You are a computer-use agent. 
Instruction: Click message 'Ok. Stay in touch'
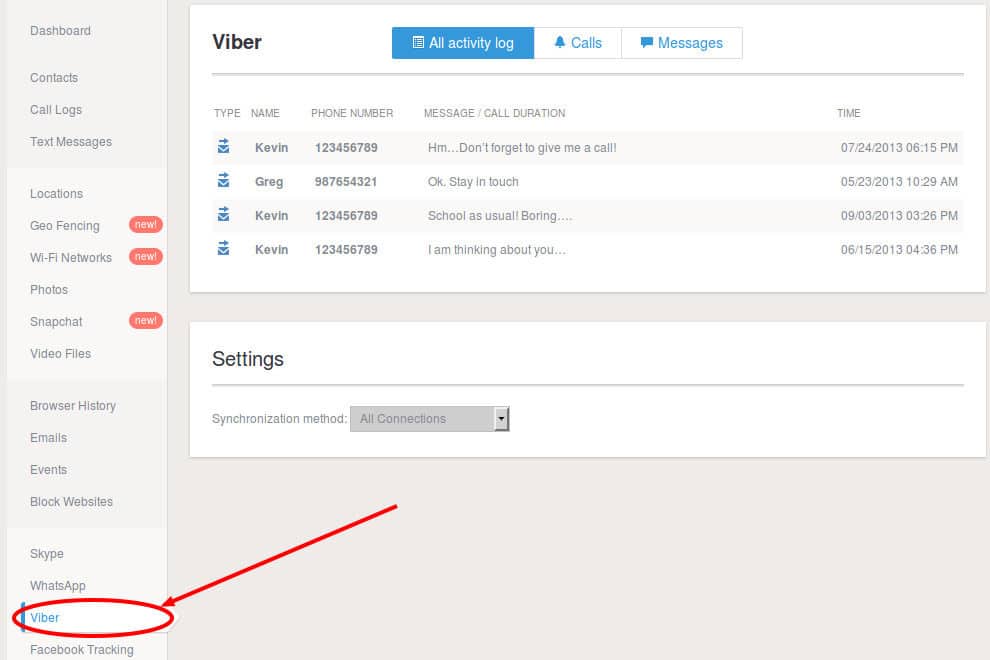coord(474,182)
